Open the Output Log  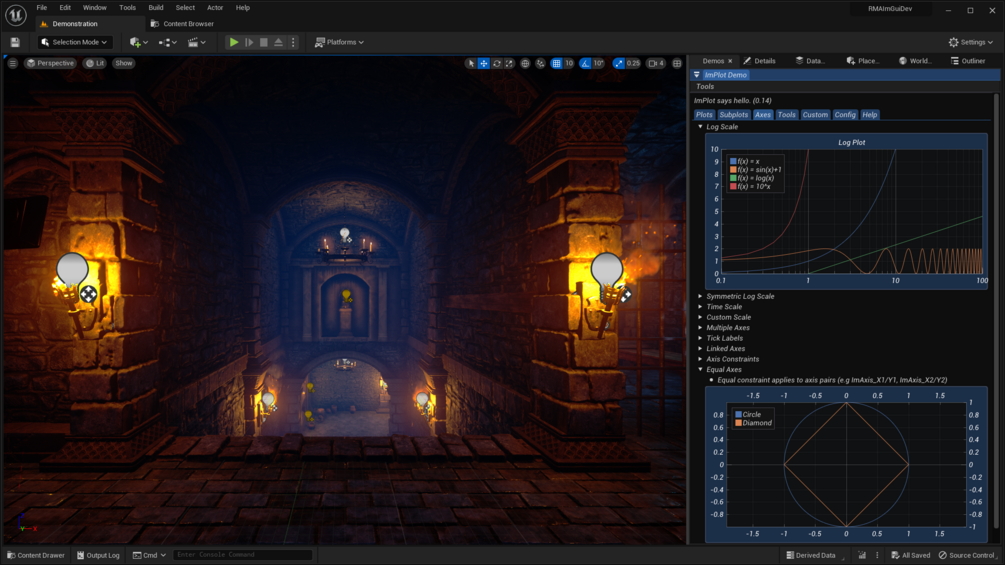tap(98, 555)
